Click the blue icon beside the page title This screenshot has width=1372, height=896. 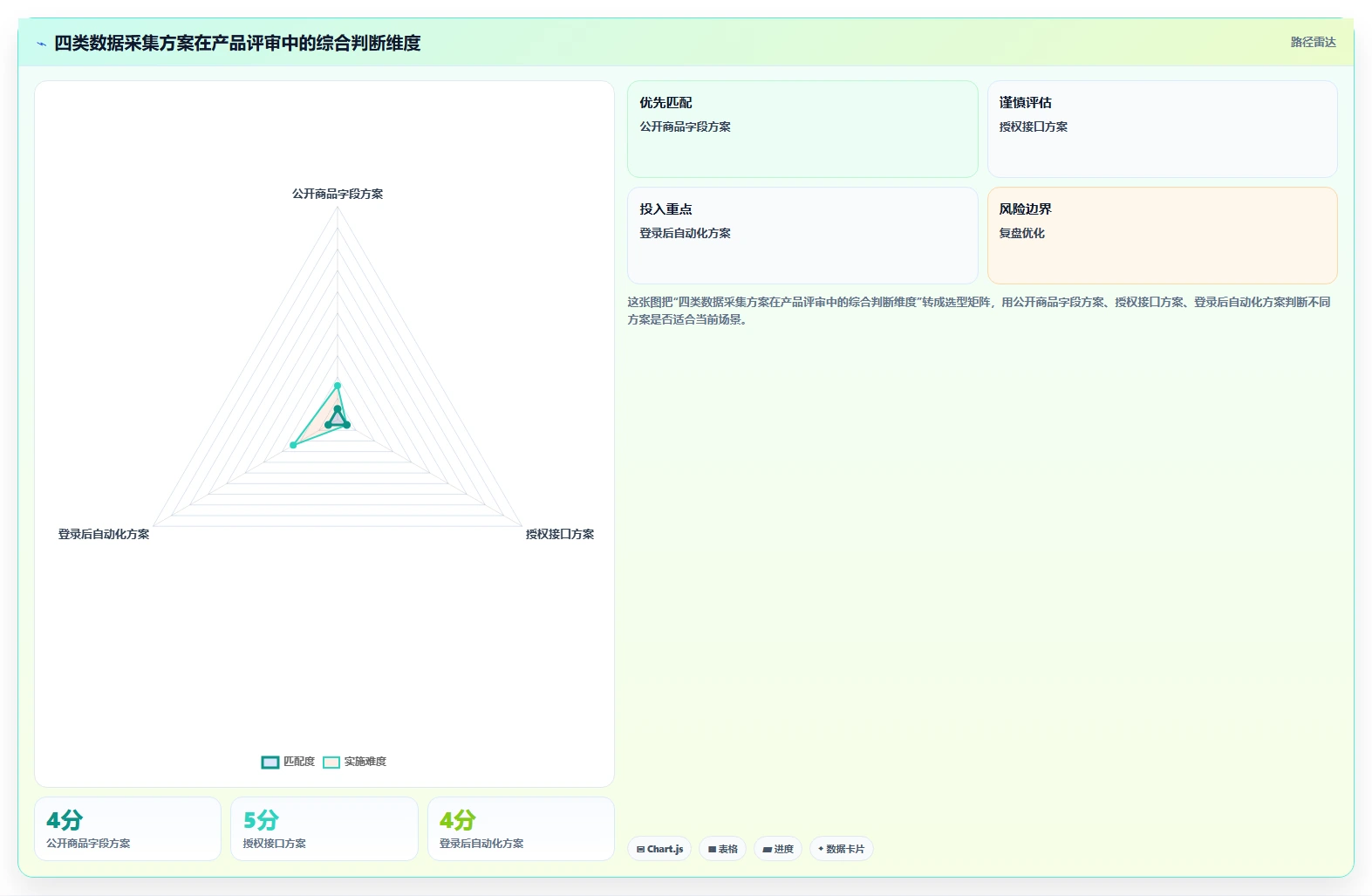click(41, 44)
